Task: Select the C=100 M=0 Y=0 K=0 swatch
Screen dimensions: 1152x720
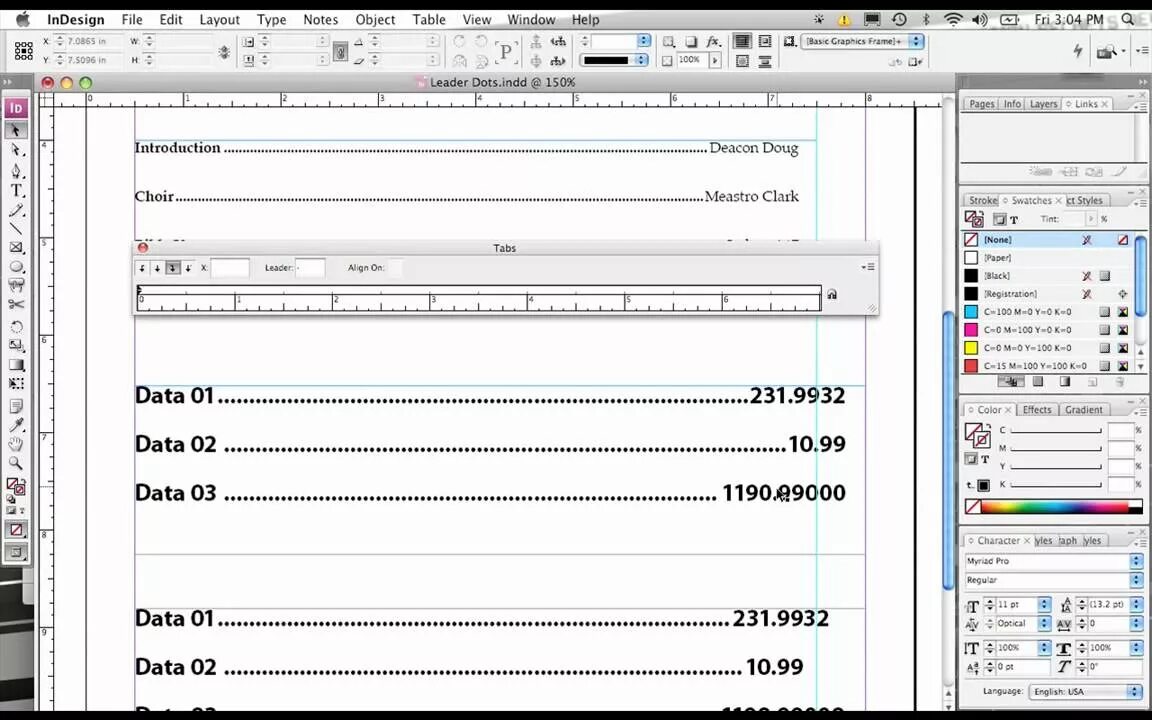Action: 1047,312
